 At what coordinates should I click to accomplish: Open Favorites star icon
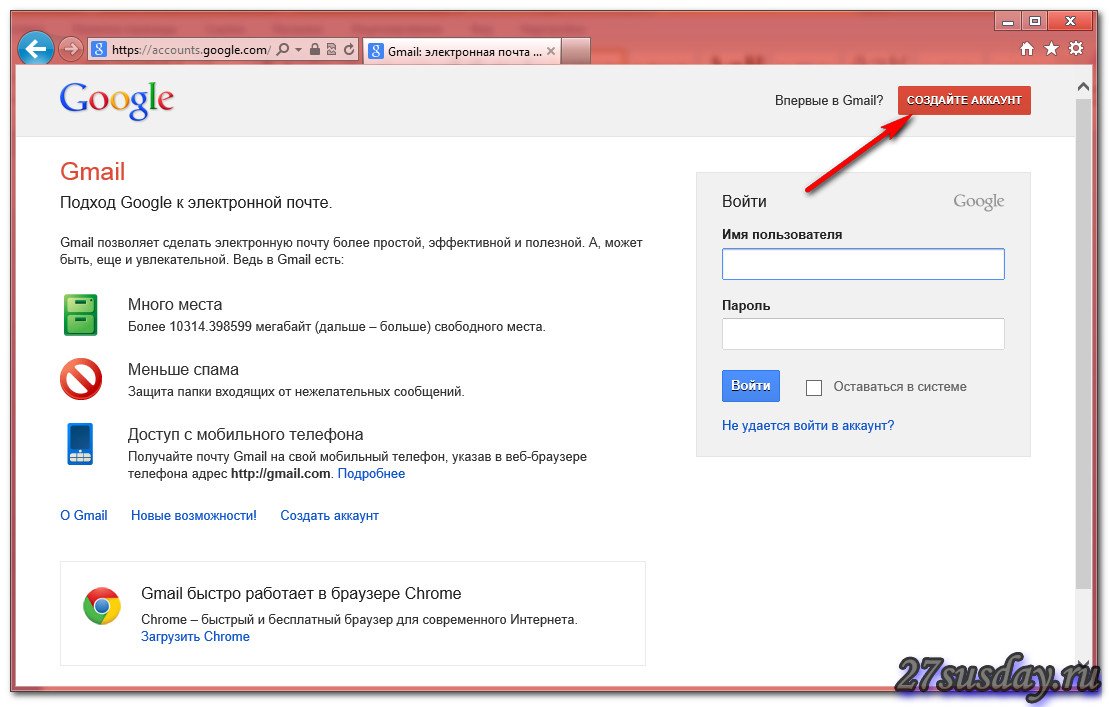click(1051, 49)
